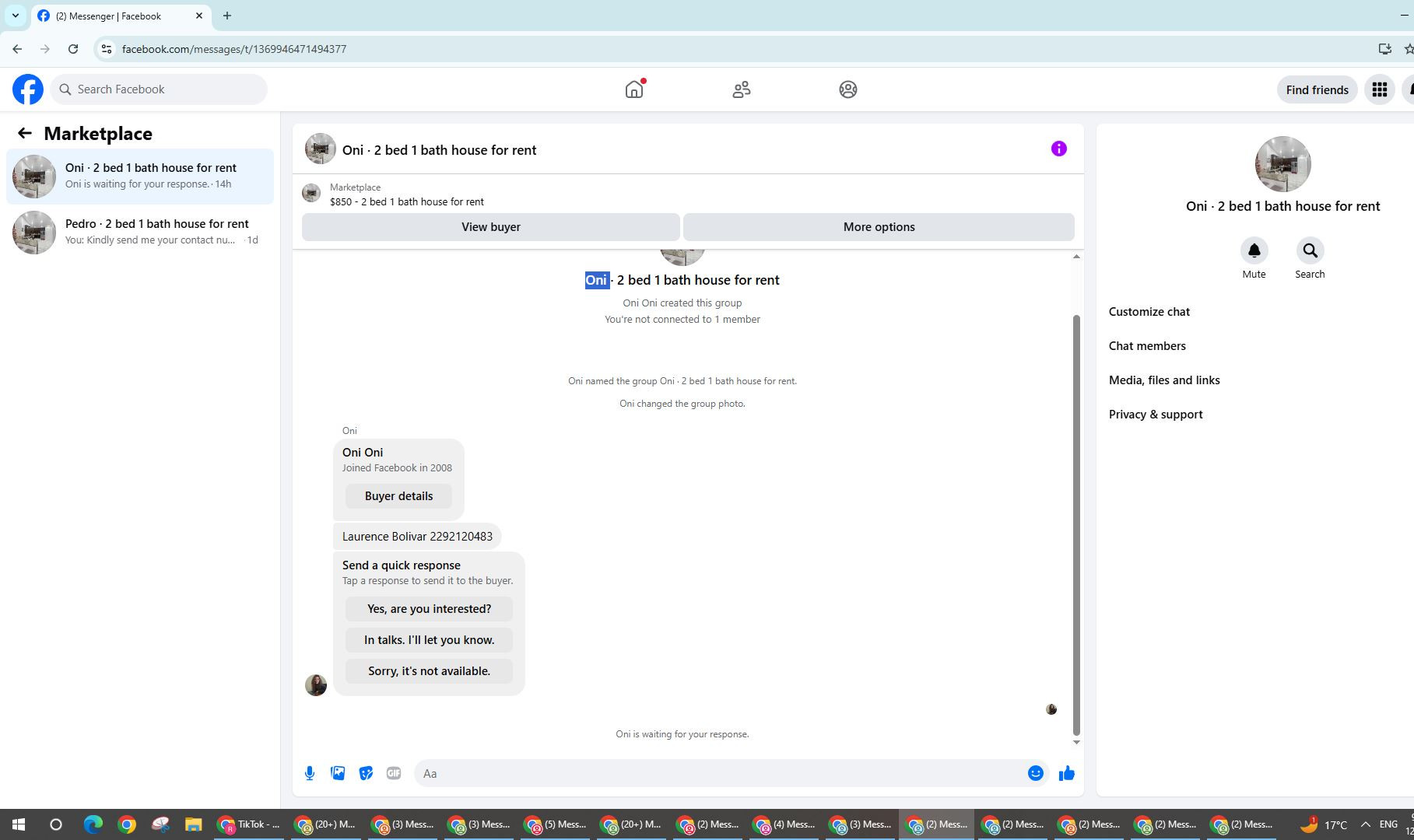Show hidden system tray icons

1366,824
